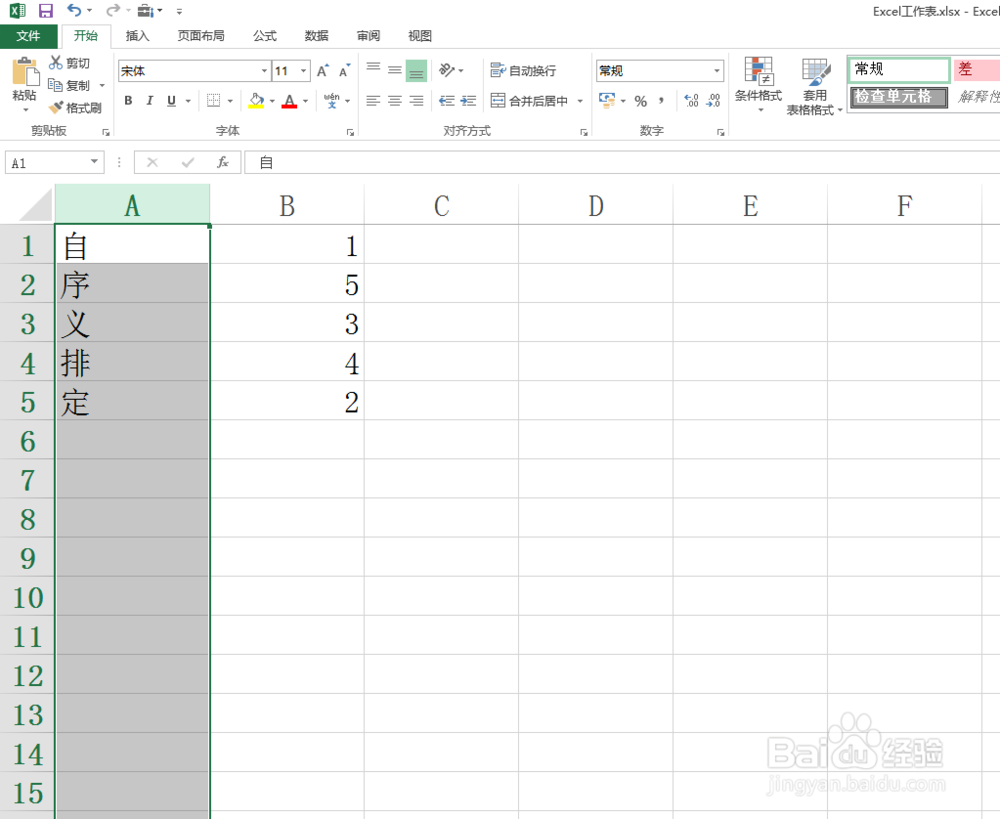
Task: Expand merge and center options arrow
Action: 580,101
